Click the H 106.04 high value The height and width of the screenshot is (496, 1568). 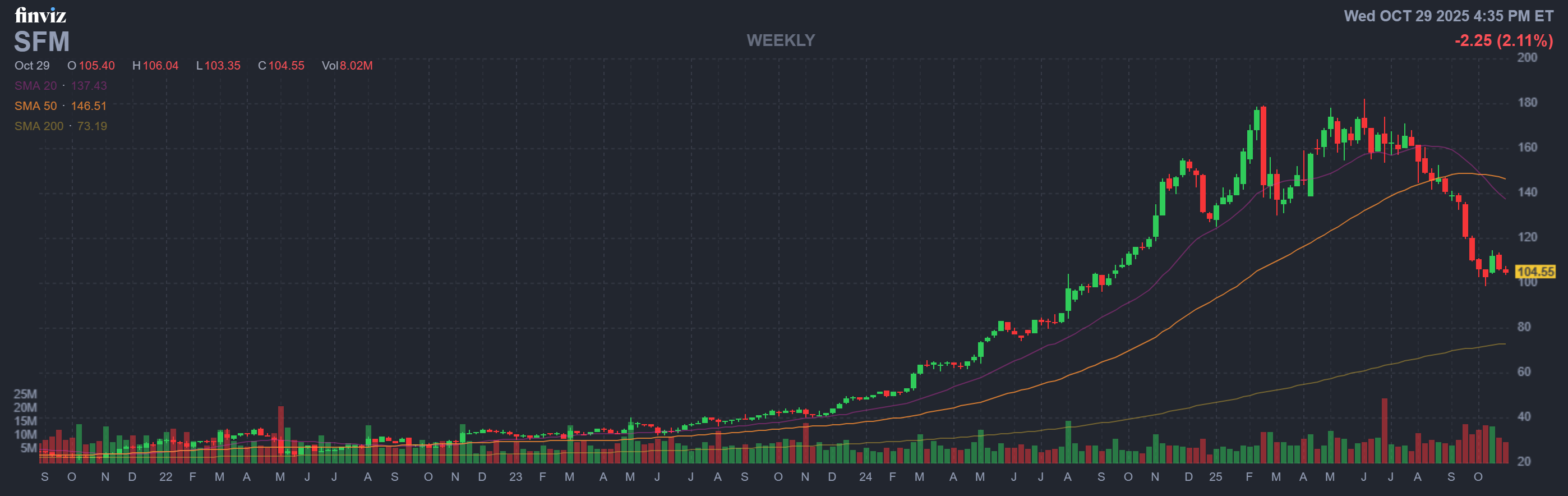pos(155,66)
